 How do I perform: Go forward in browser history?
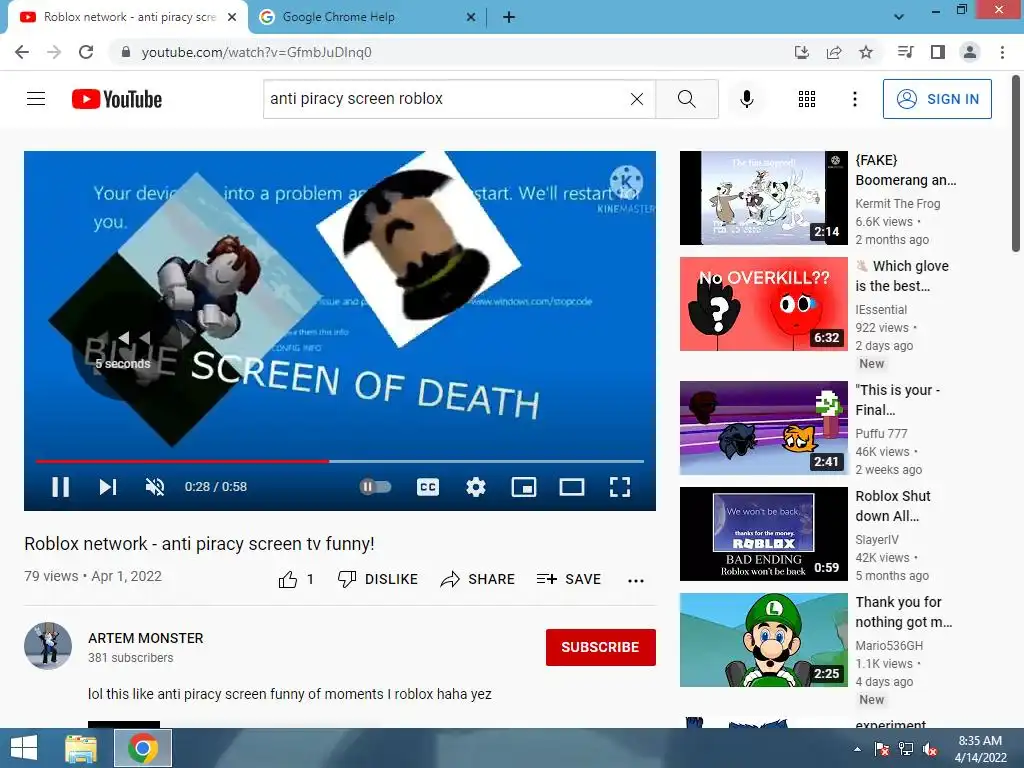click(x=54, y=52)
